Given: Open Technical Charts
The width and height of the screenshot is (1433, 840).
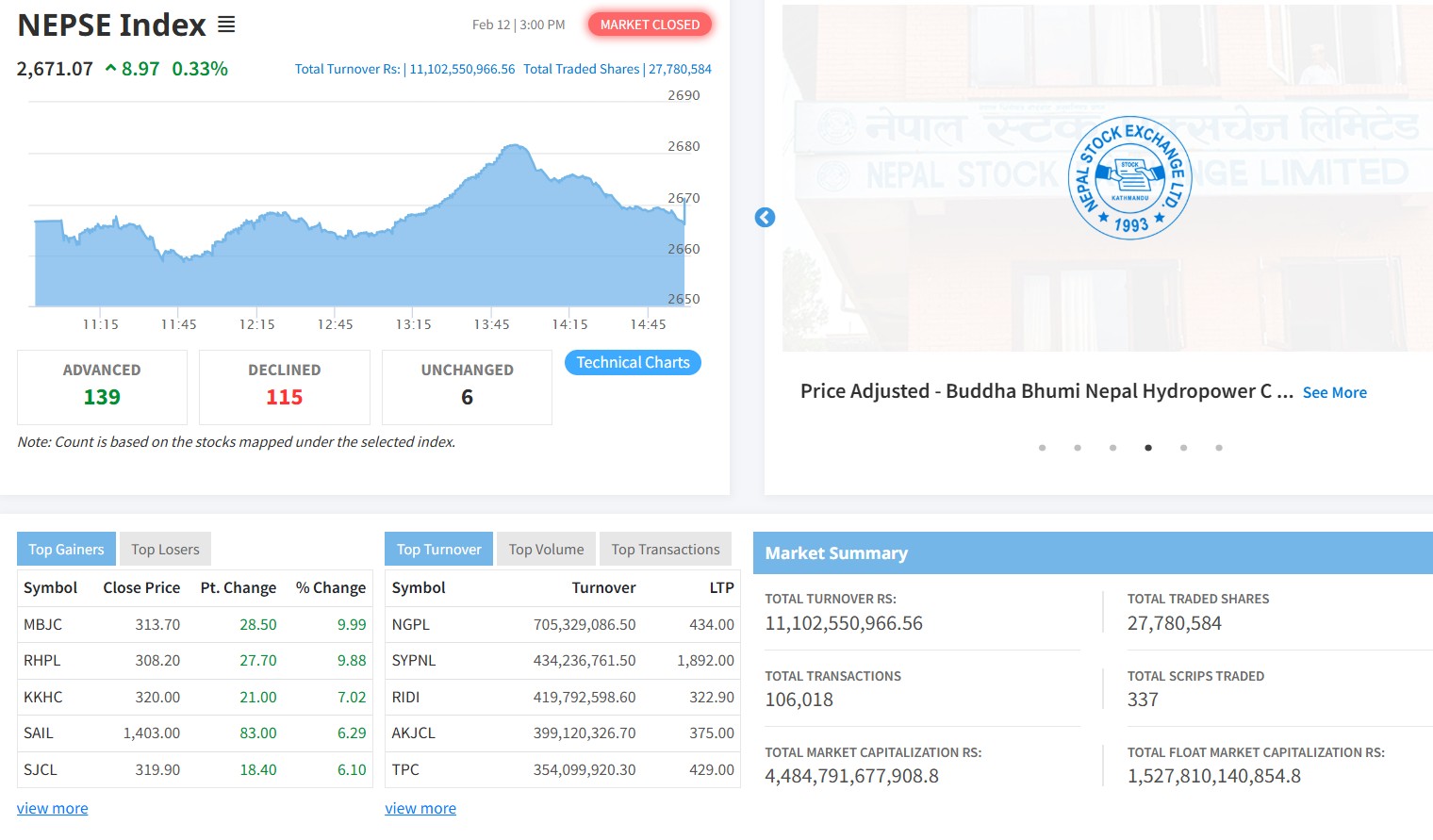Looking at the screenshot, I should tap(633, 363).
